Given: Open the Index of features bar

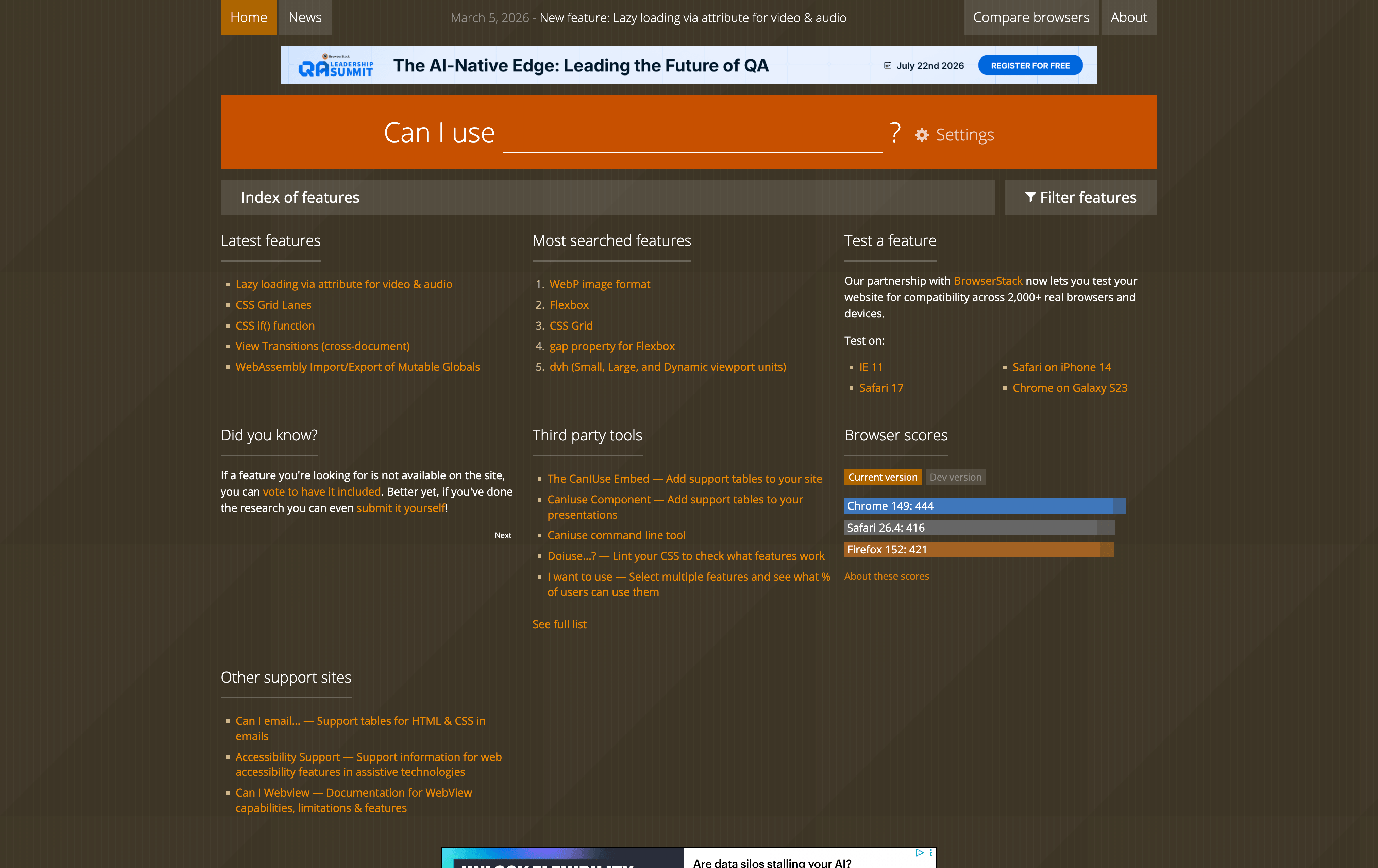Looking at the screenshot, I should [x=607, y=197].
